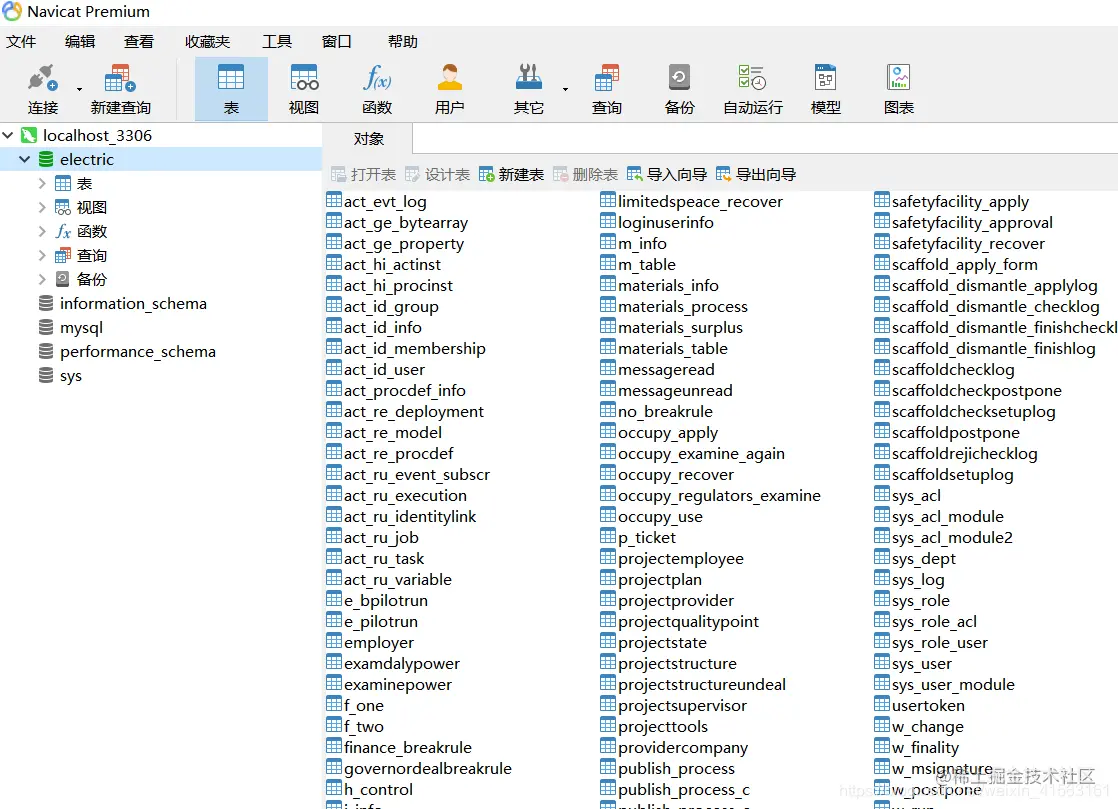The height and width of the screenshot is (809, 1118).
Task: Open 新建查询 (New Query) from the toolbar
Action: click(120, 89)
